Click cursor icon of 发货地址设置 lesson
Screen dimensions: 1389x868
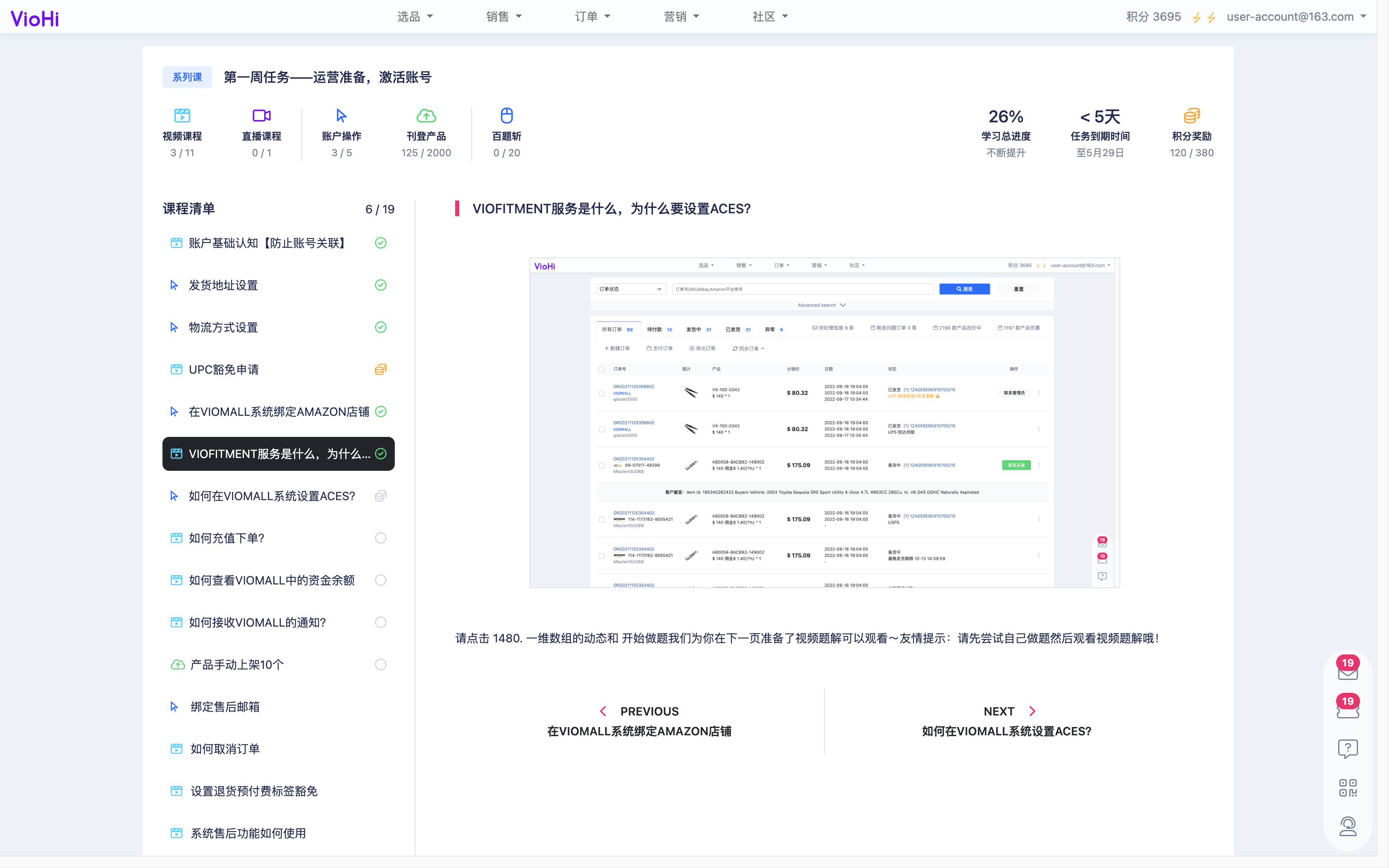point(174,285)
